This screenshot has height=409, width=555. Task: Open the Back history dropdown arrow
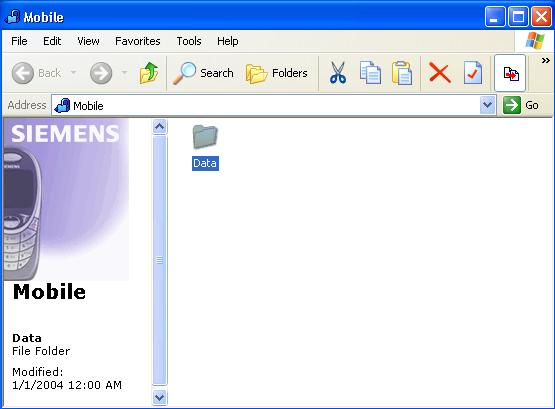click(x=73, y=73)
